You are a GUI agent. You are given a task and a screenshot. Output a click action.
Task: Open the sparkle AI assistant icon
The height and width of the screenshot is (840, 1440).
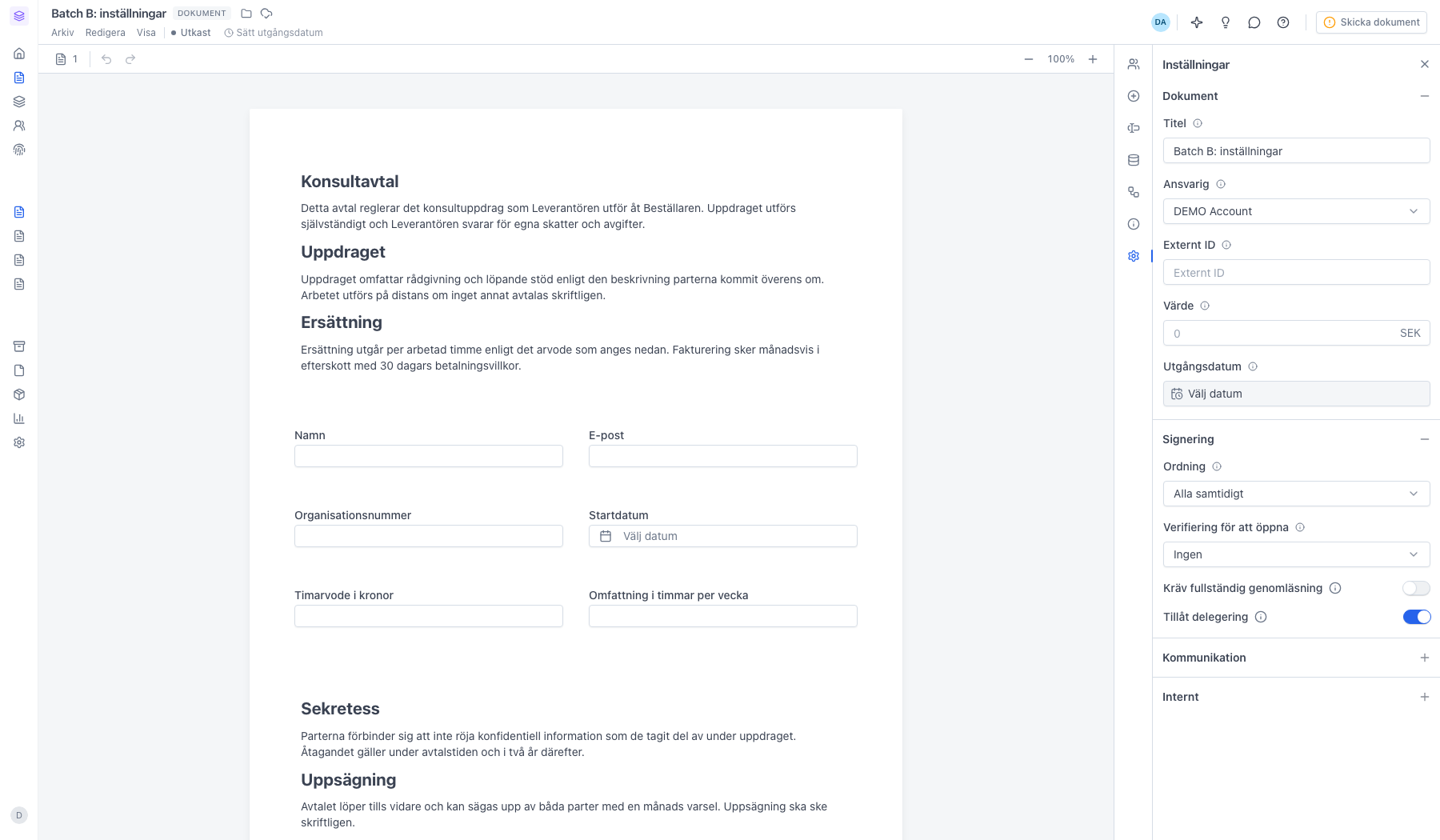1197,22
